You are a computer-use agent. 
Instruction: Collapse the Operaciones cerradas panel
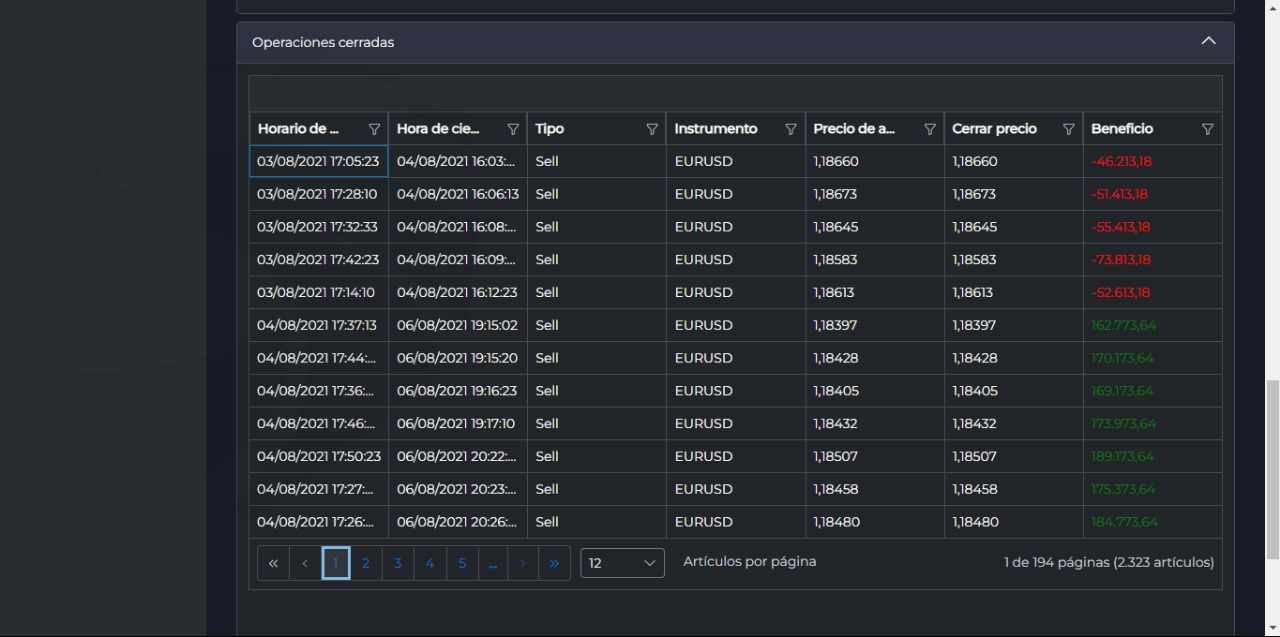1208,42
